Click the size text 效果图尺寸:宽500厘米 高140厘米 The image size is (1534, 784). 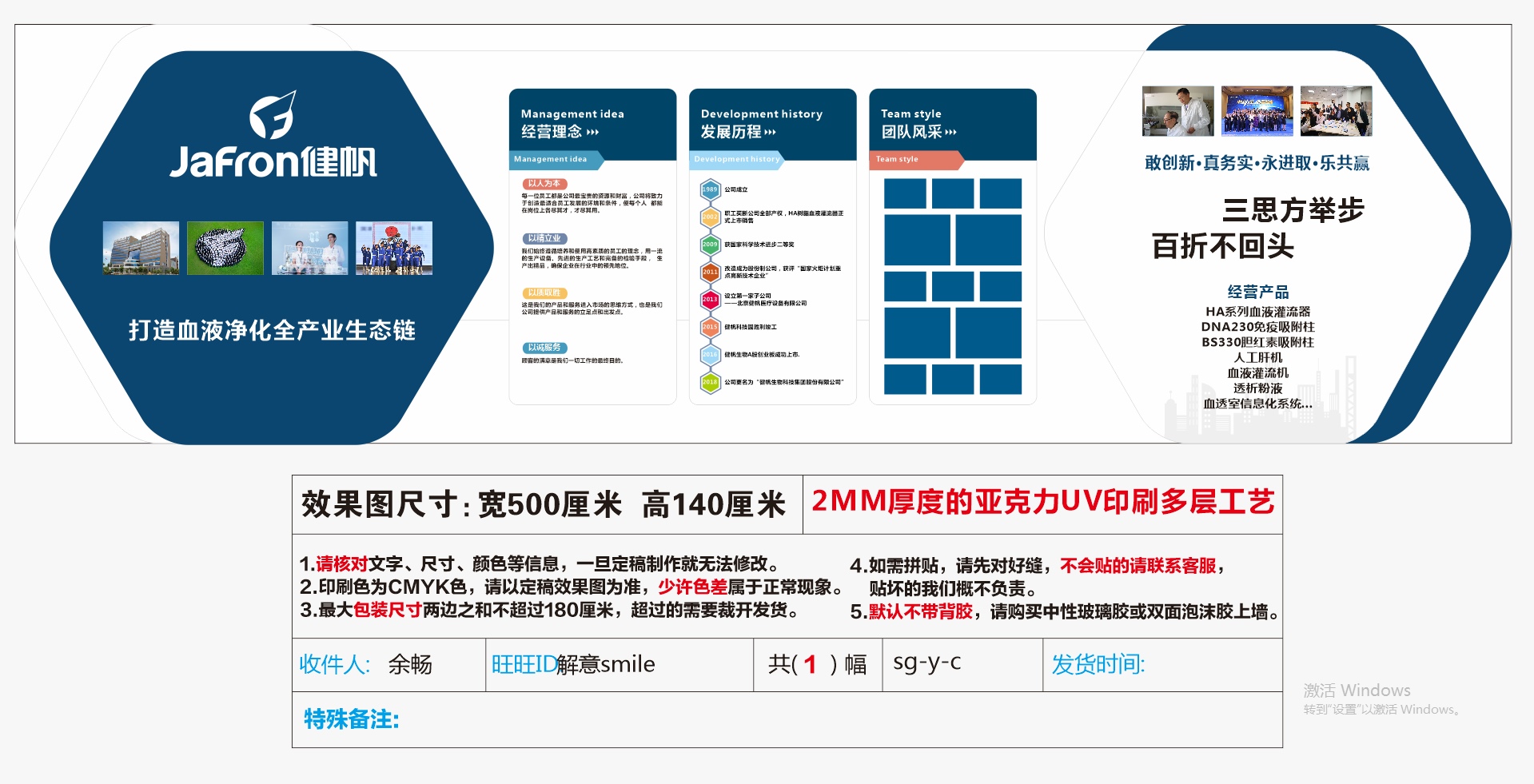click(544, 505)
